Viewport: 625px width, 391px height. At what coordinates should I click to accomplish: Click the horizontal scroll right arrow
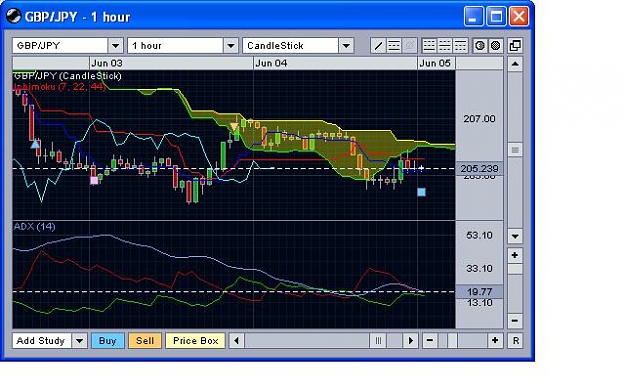411,341
